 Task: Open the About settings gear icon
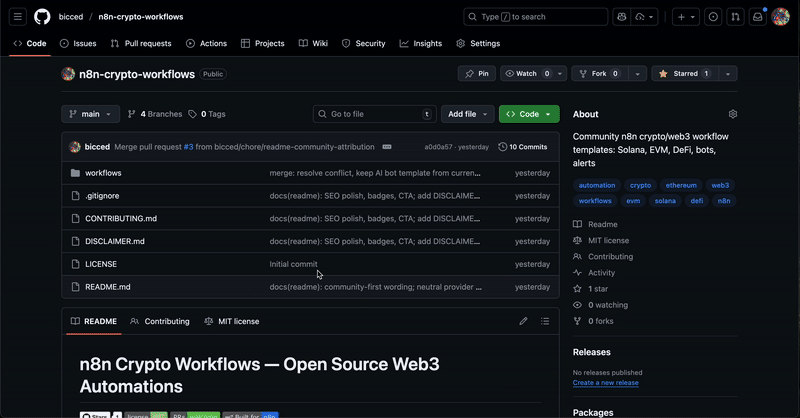pyautogui.click(x=733, y=114)
